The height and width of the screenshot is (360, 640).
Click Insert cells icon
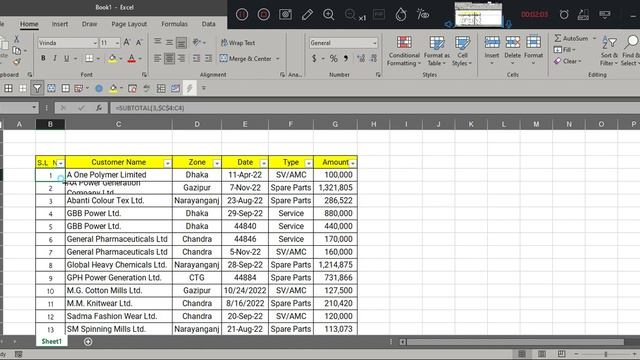point(492,42)
